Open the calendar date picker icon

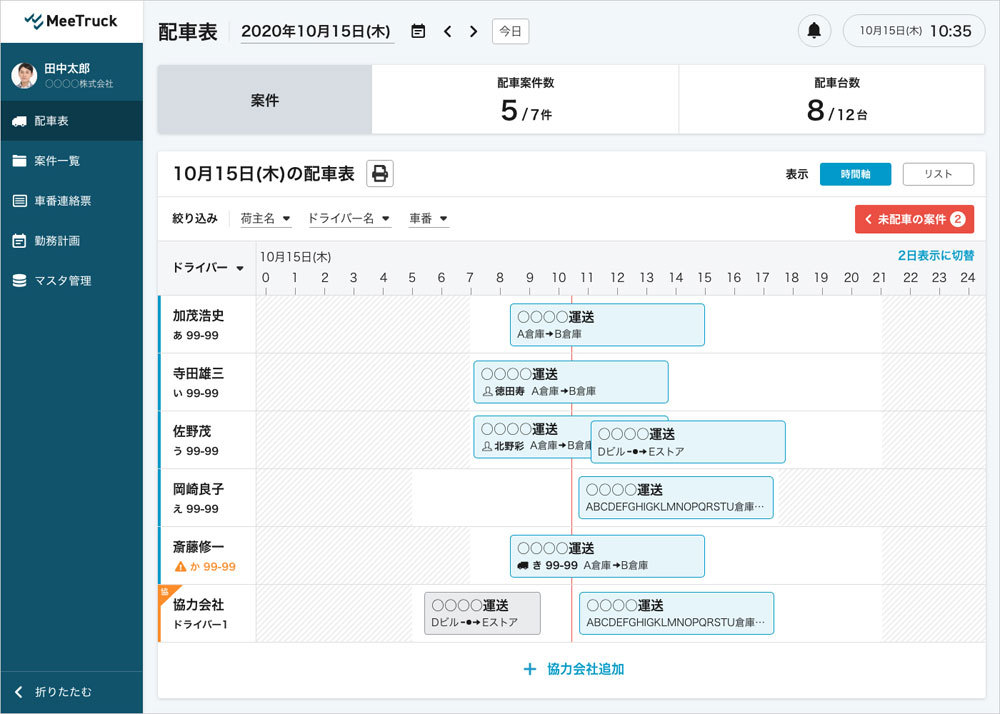(418, 32)
